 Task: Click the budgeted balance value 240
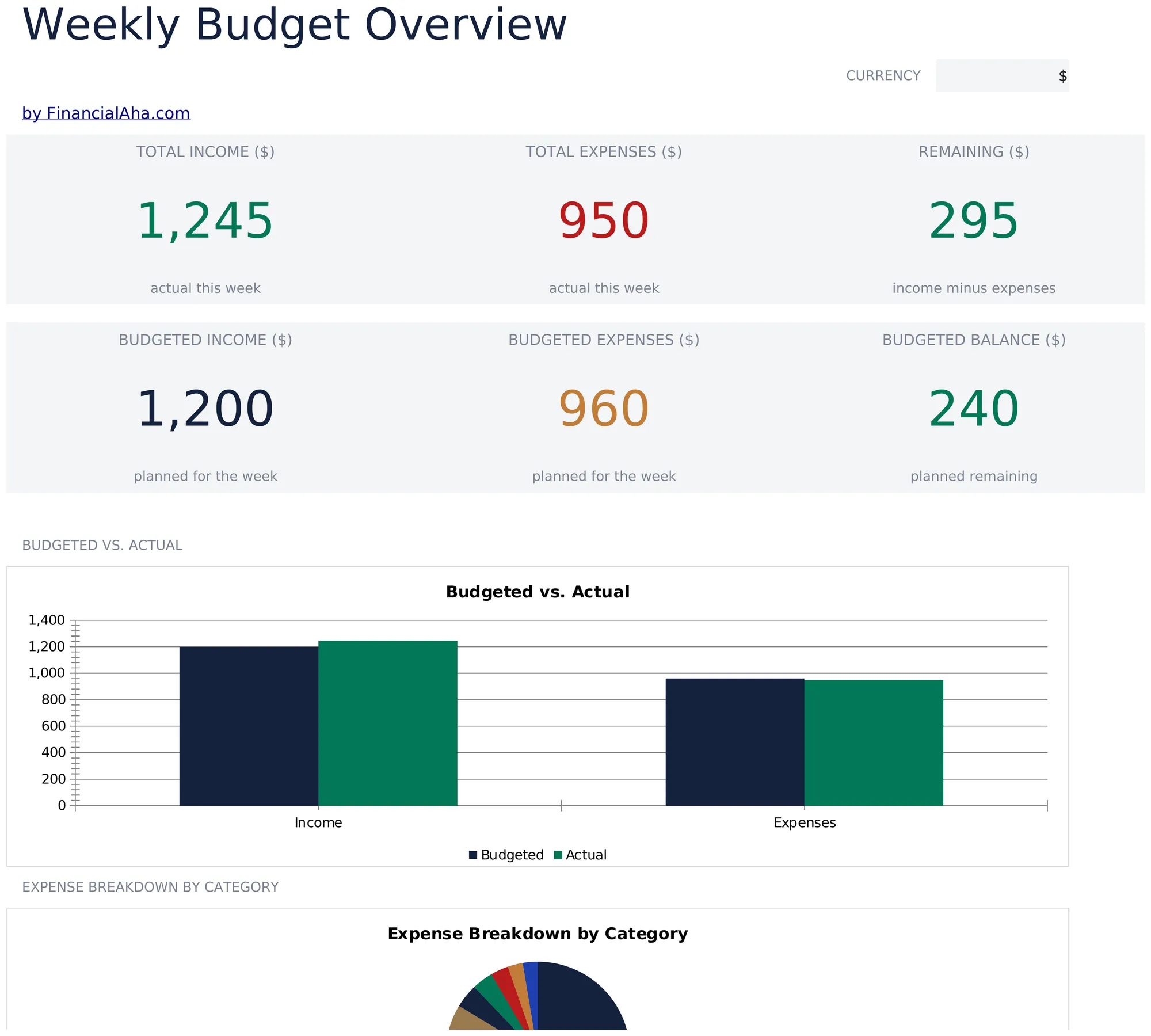tap(974, 409)
